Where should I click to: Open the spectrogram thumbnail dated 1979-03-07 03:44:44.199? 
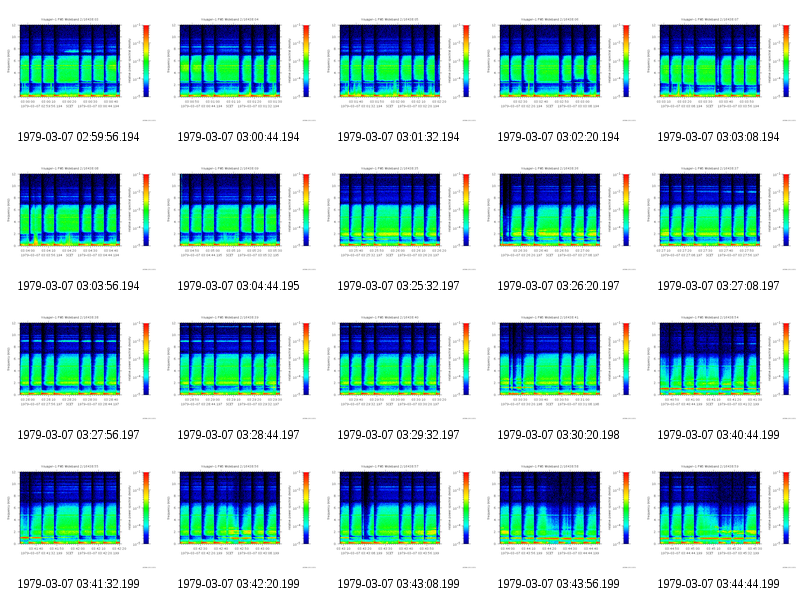coord(718,515)
